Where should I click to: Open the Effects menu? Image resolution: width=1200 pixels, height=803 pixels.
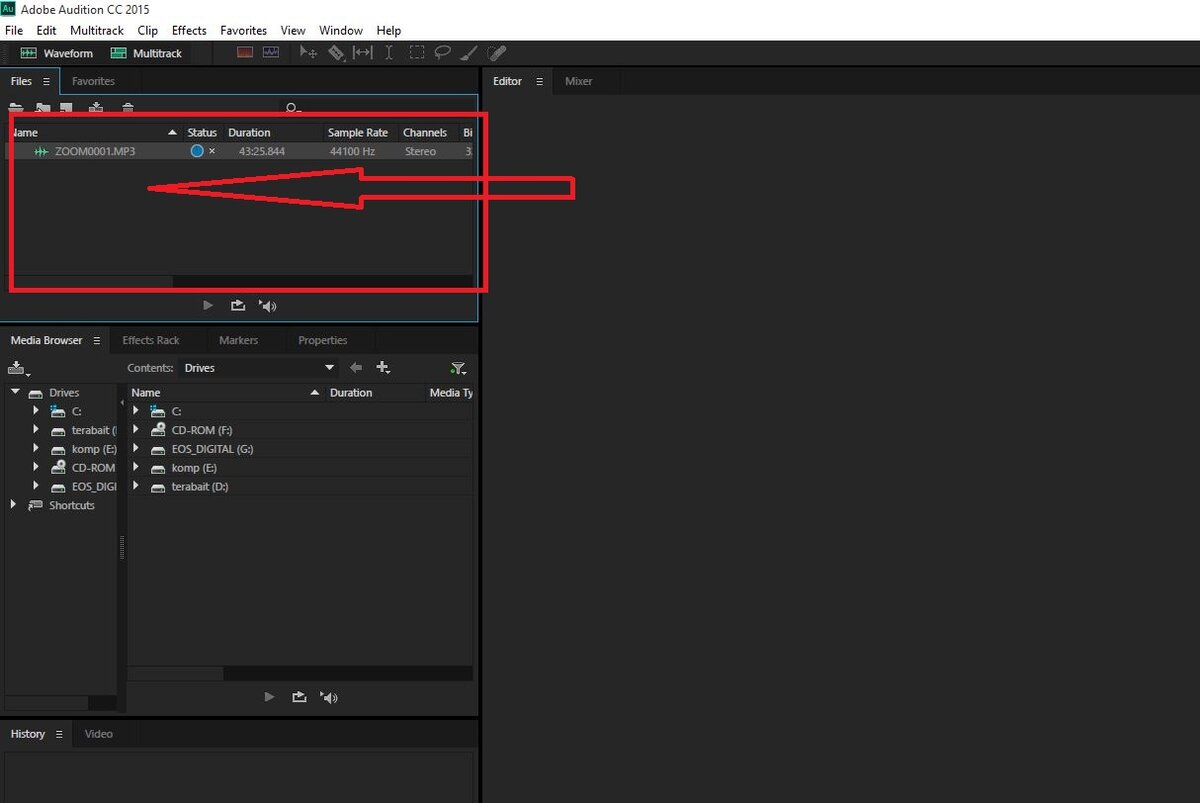189,31
